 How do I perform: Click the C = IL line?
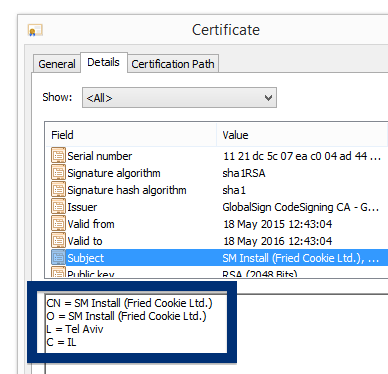pyautogui.click(x=61, y=342)
